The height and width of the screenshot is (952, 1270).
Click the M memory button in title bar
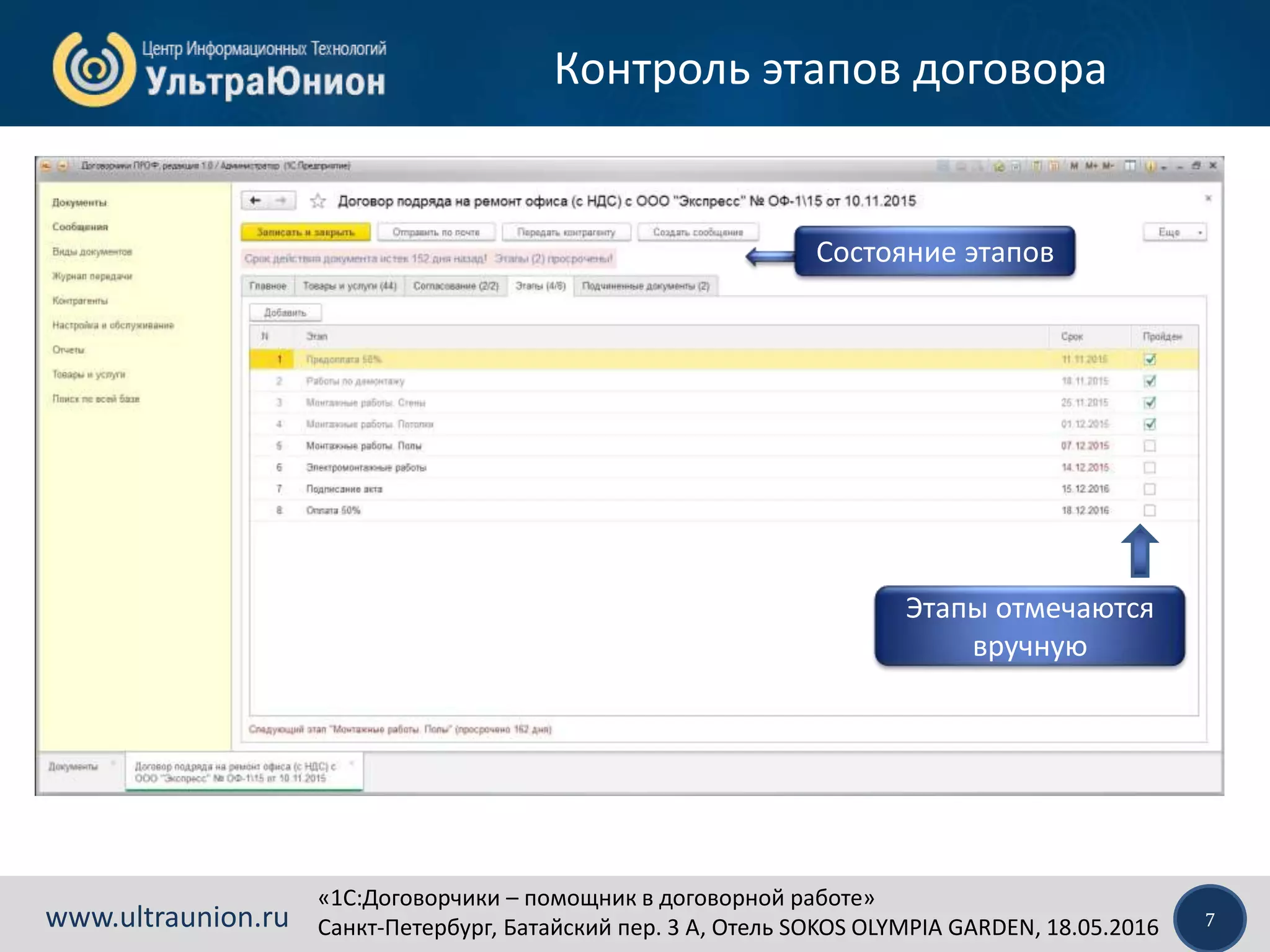pos(1074,166)
